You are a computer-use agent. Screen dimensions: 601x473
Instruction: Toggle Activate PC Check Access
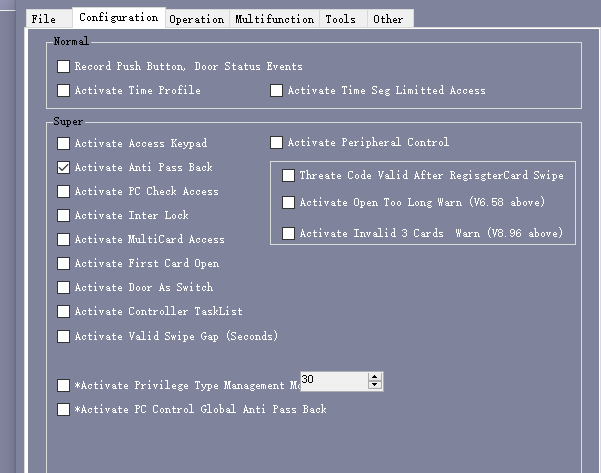coord(63,191)
